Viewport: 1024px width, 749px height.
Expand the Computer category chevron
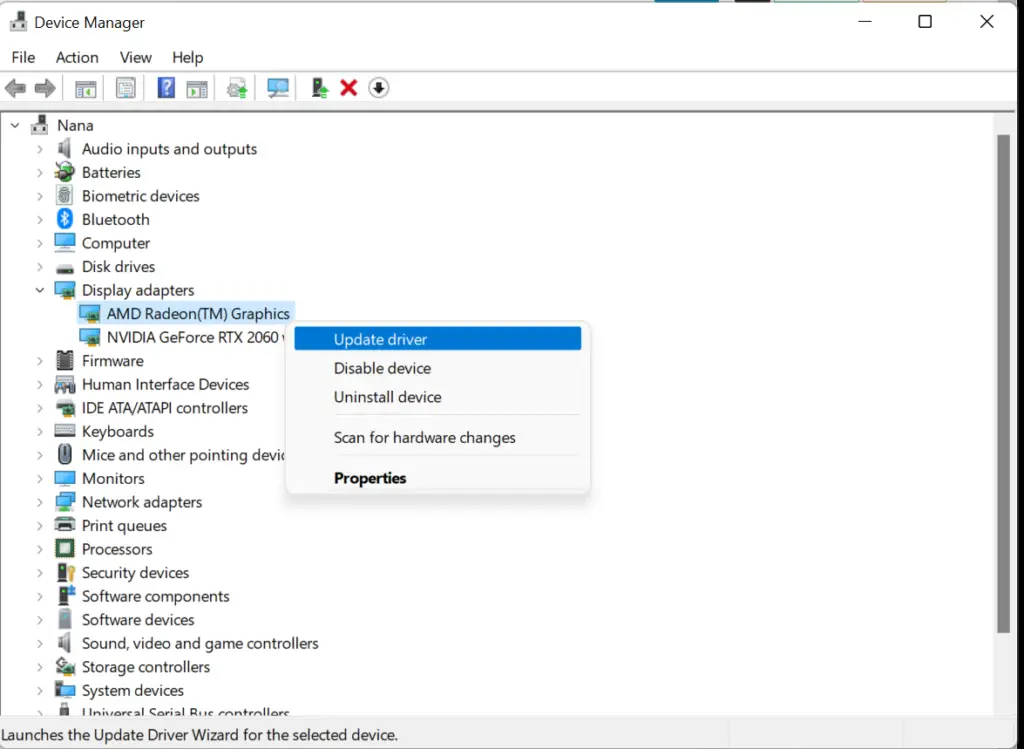(40, 243)
